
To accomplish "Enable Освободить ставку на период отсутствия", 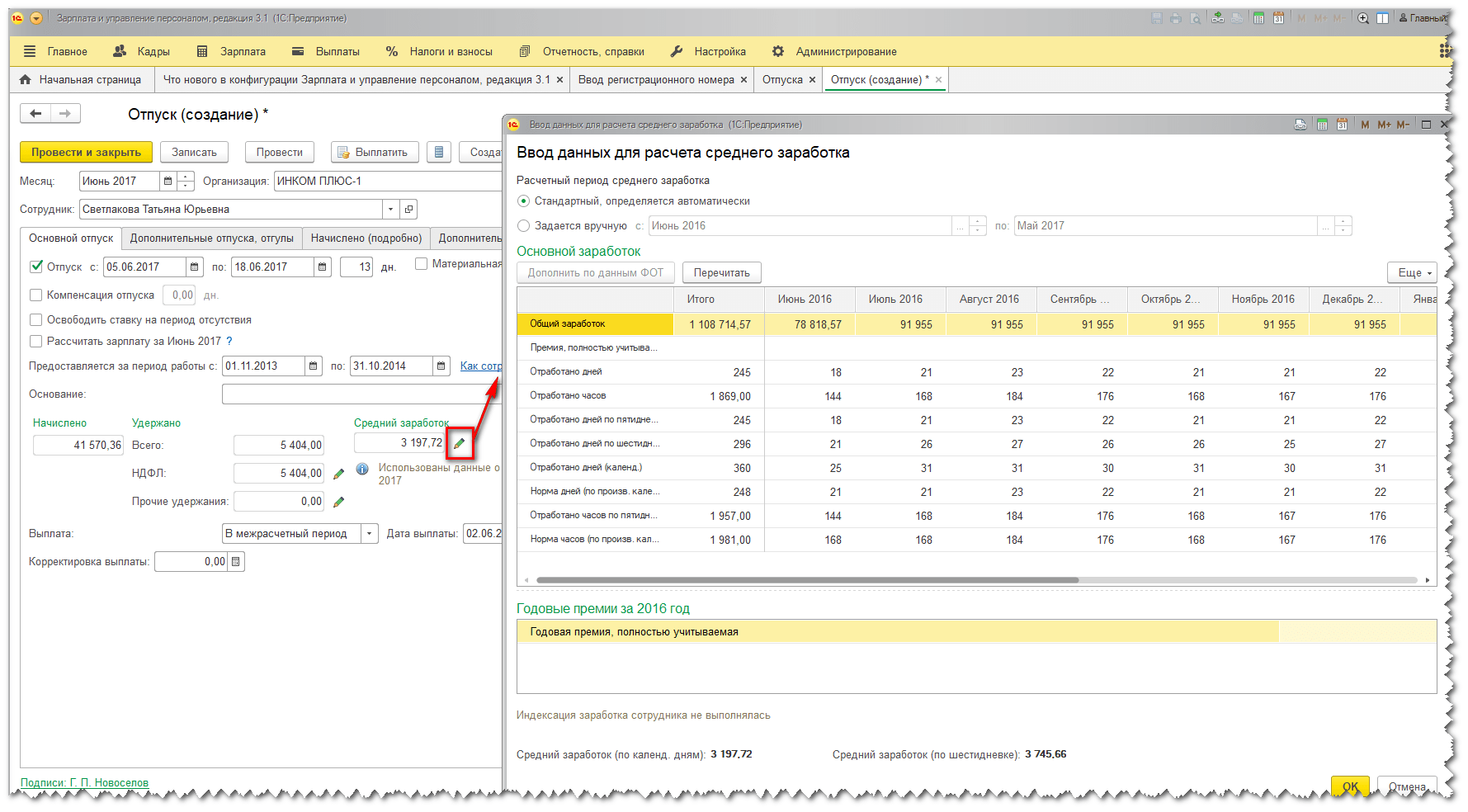I will tap(35, 319).
